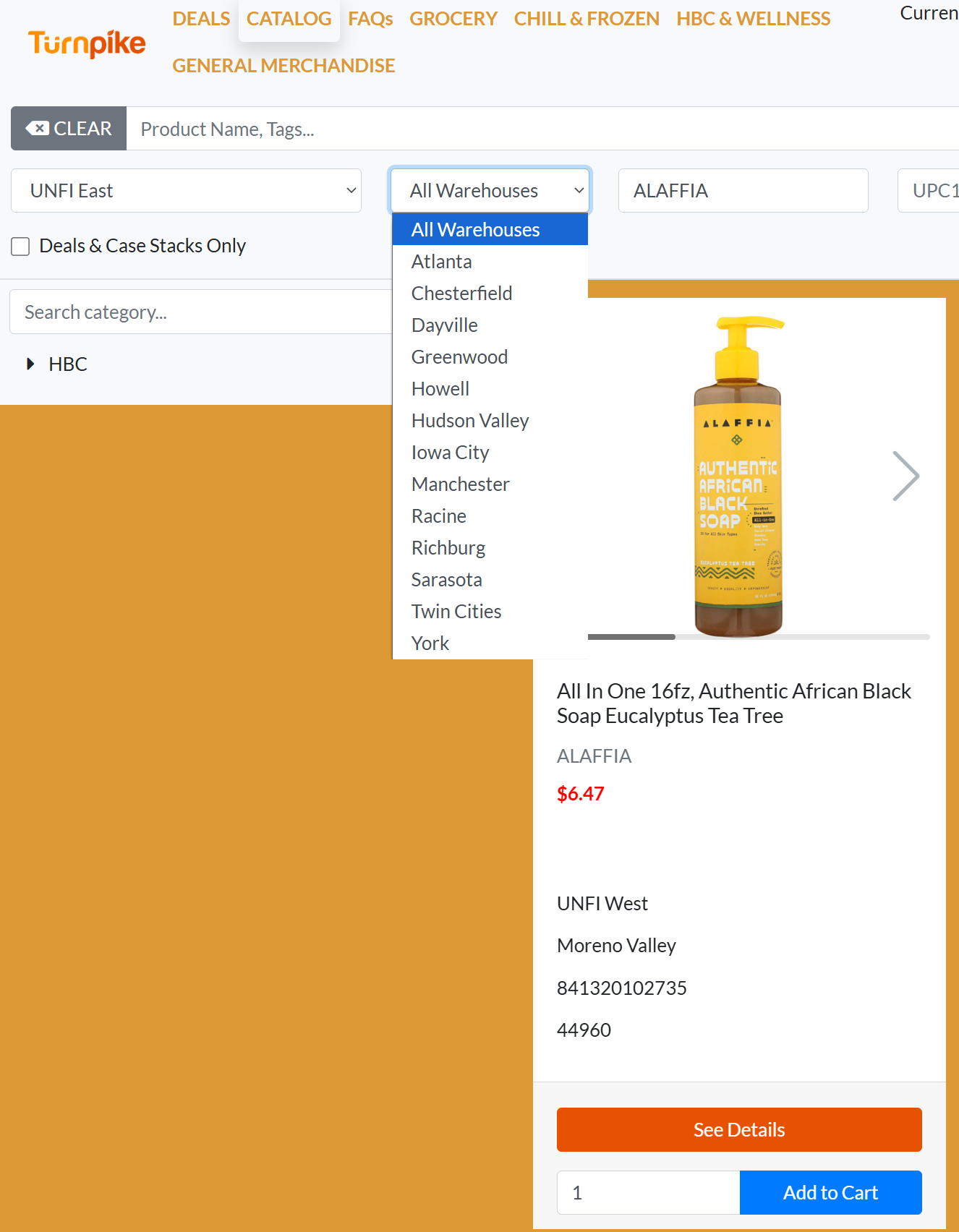The width and height of the screenshot is (959, 1232).
Task: Choose Richburg warehouse option
Action: click(x=490, y=547)
